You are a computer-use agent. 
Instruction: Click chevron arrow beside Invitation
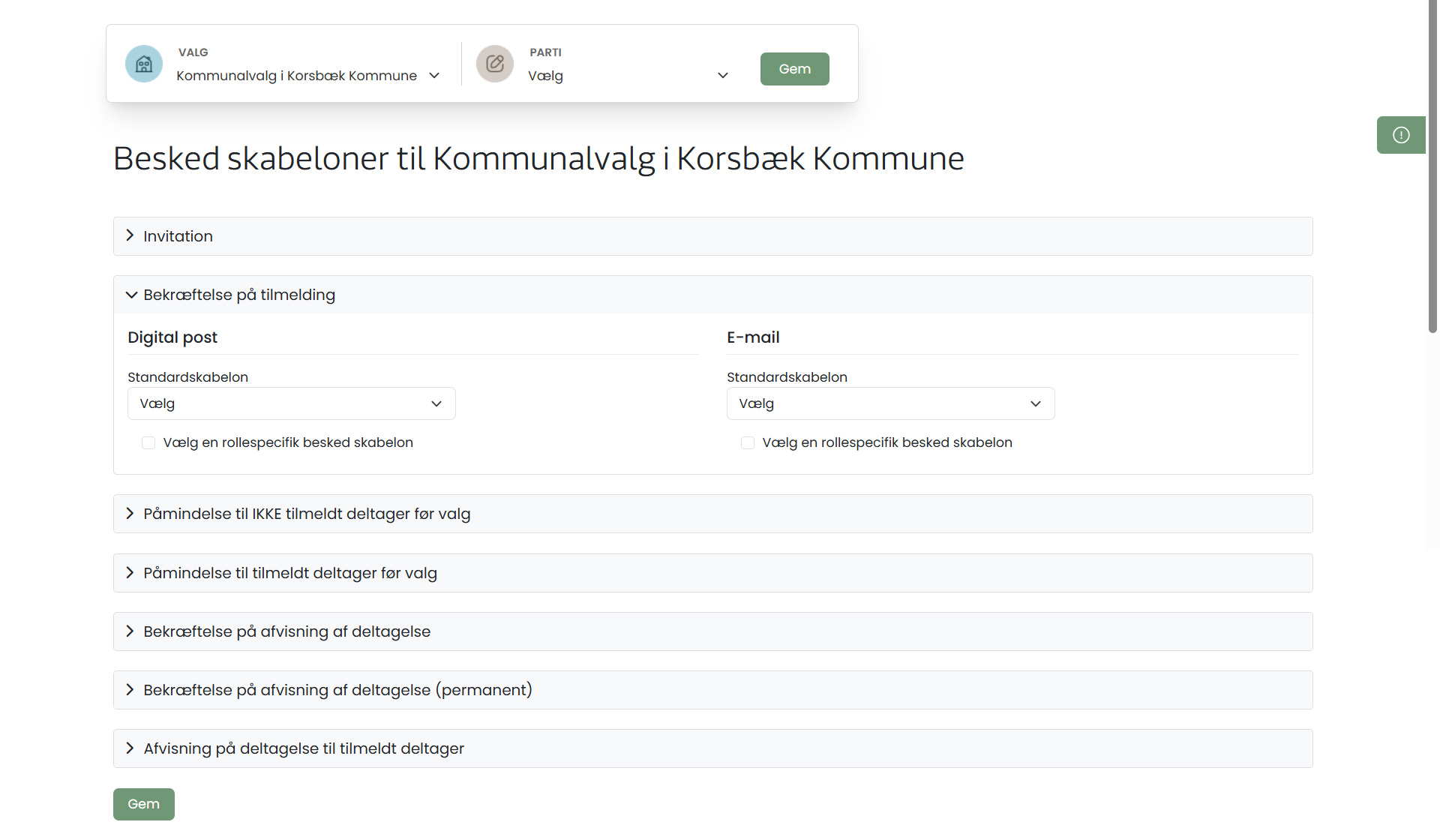pos(130,235)
